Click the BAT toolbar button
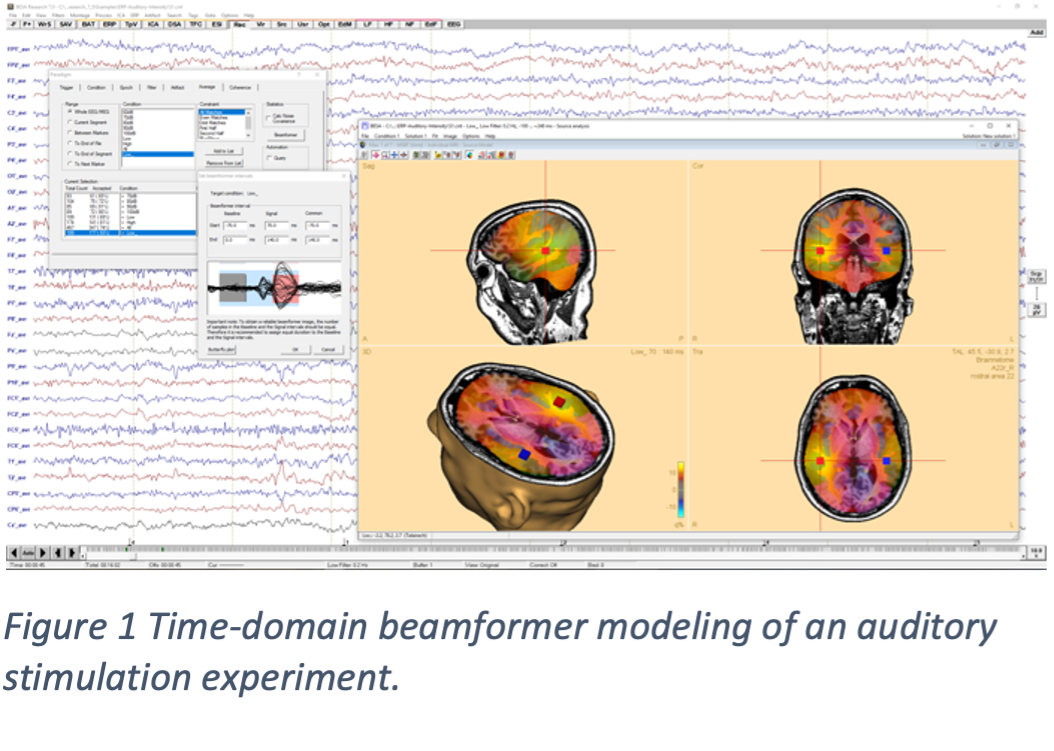 (88, 22)
